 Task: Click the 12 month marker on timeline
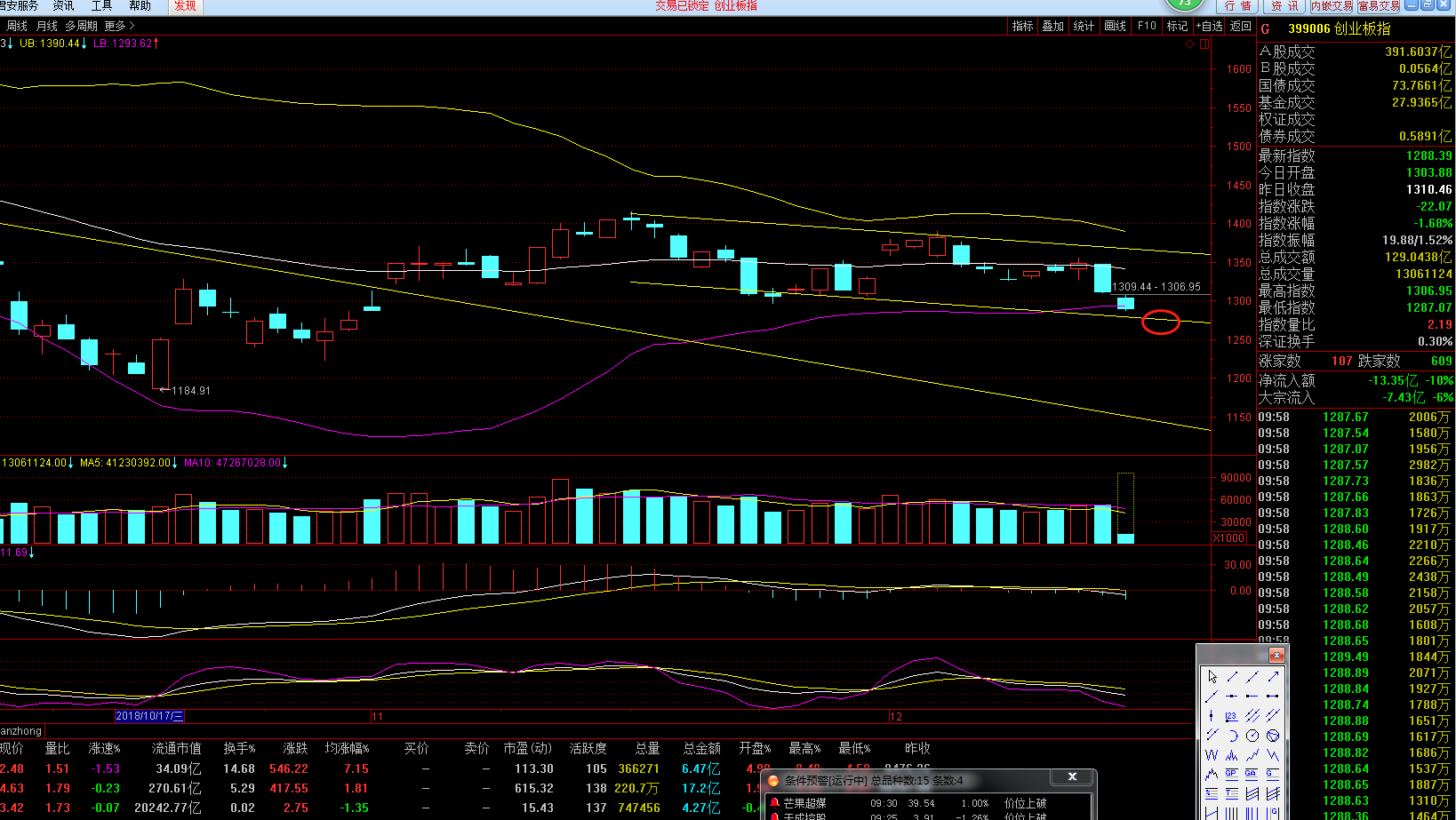click(x=896, y=717)
